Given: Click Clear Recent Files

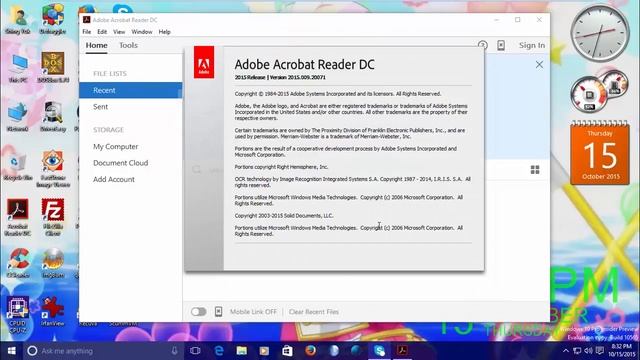Looking at the screenshot, I should [x=314, y=311].
